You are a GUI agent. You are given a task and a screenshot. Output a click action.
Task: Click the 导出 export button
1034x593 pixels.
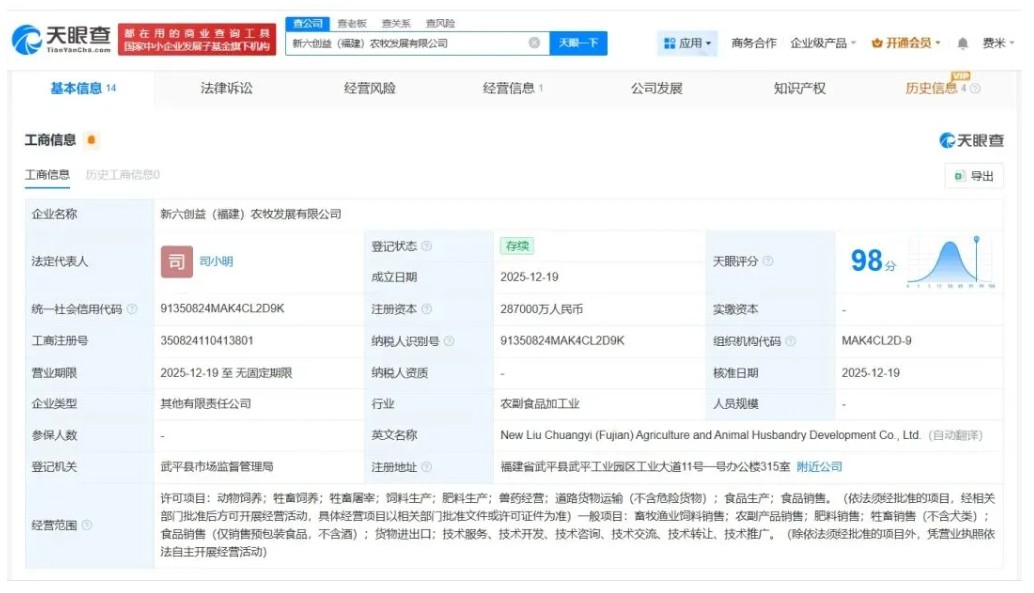(974, 176)
